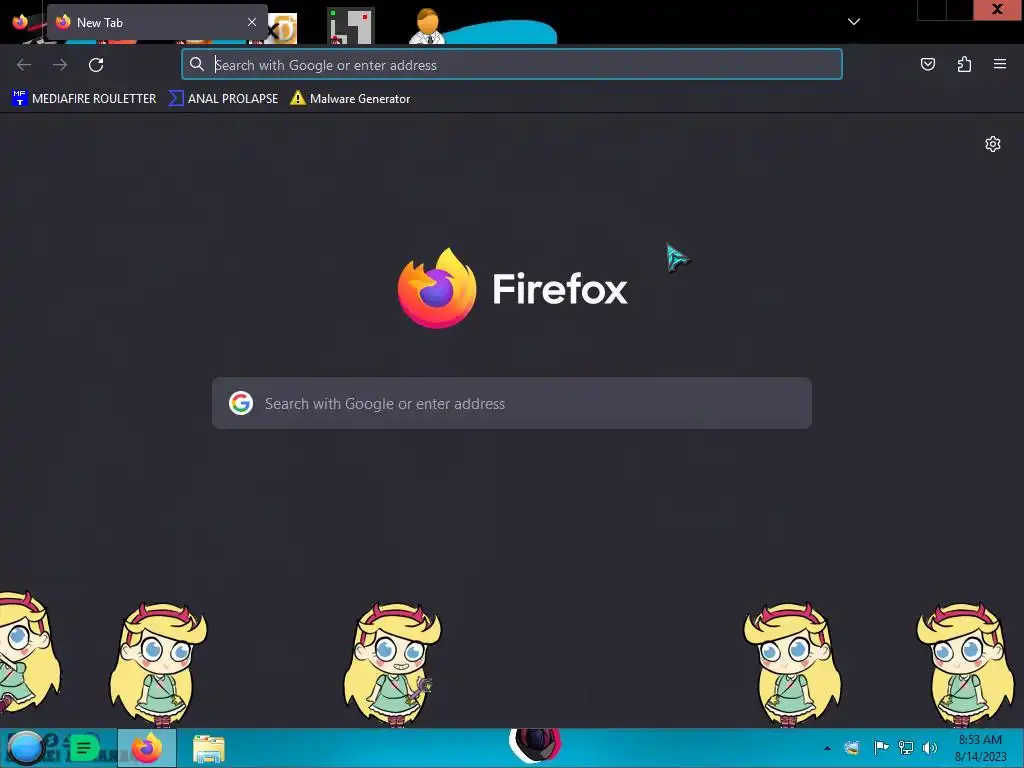Click the green notes taskbar icon
The height and width of the screenshot is (768, 1024).
tap(84, 748)
